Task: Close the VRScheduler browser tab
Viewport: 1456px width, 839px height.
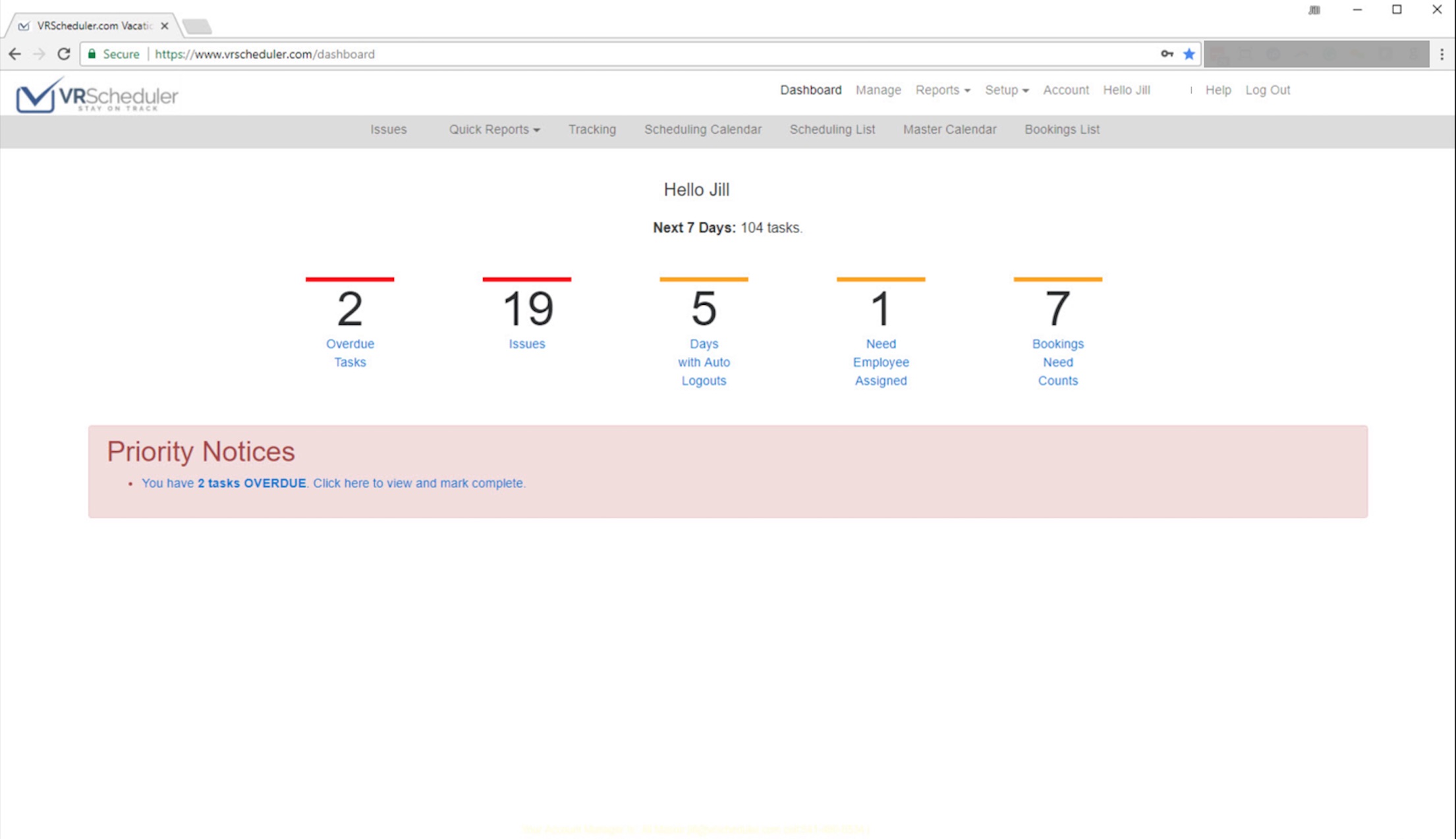Action: (x=165, y=26)
